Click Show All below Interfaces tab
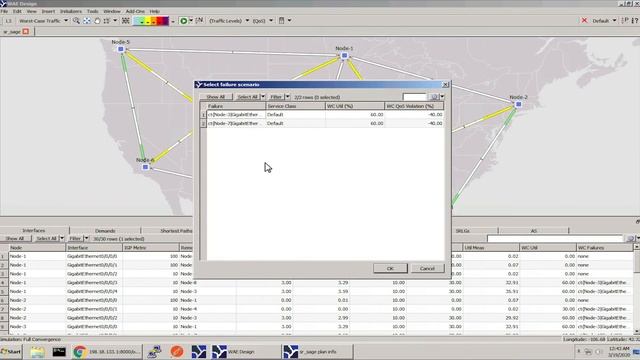This screenshot has width=640, height=360. (x=15, y=238)
